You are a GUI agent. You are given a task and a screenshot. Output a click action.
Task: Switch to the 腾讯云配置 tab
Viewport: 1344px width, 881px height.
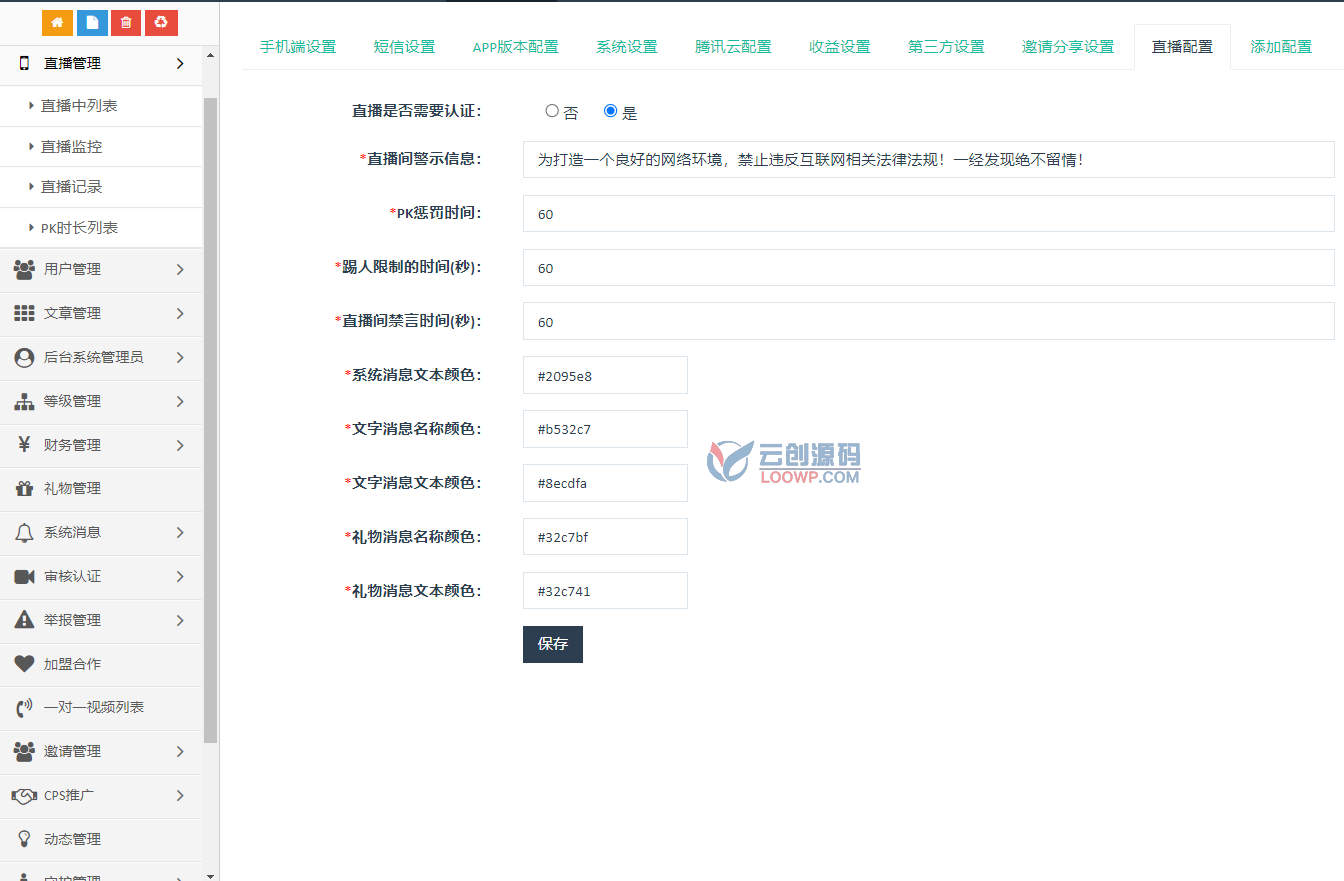(733, 47)
